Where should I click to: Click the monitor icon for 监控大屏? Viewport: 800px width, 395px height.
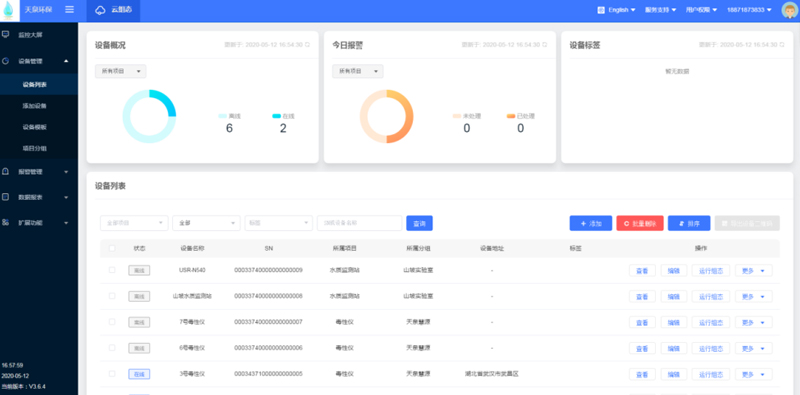coord(6,35)
